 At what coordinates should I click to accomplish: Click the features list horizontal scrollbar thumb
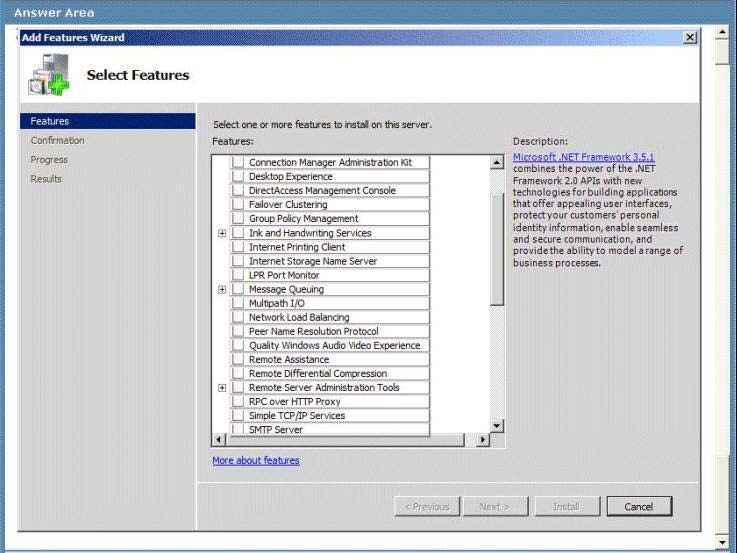(345, 440)
